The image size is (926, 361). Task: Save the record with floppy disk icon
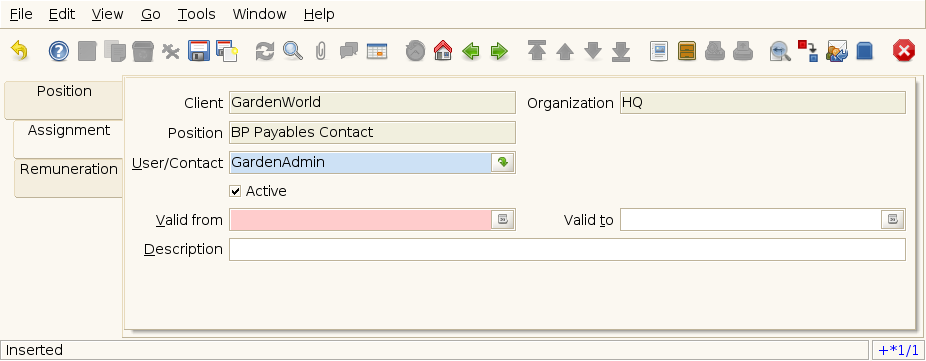click(199, 51)
